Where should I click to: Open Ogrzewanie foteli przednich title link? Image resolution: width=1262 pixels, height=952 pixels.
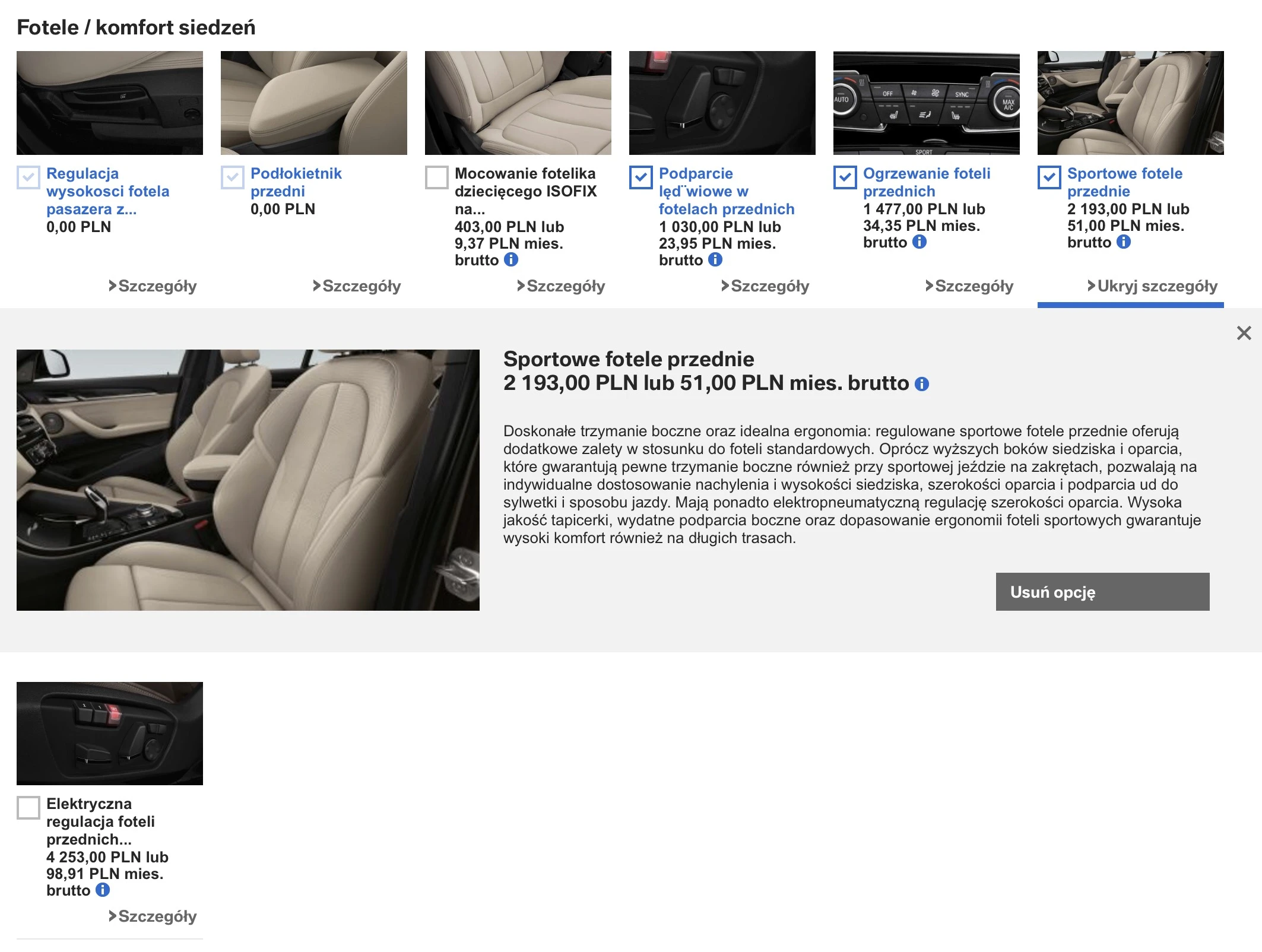point(927,182)
